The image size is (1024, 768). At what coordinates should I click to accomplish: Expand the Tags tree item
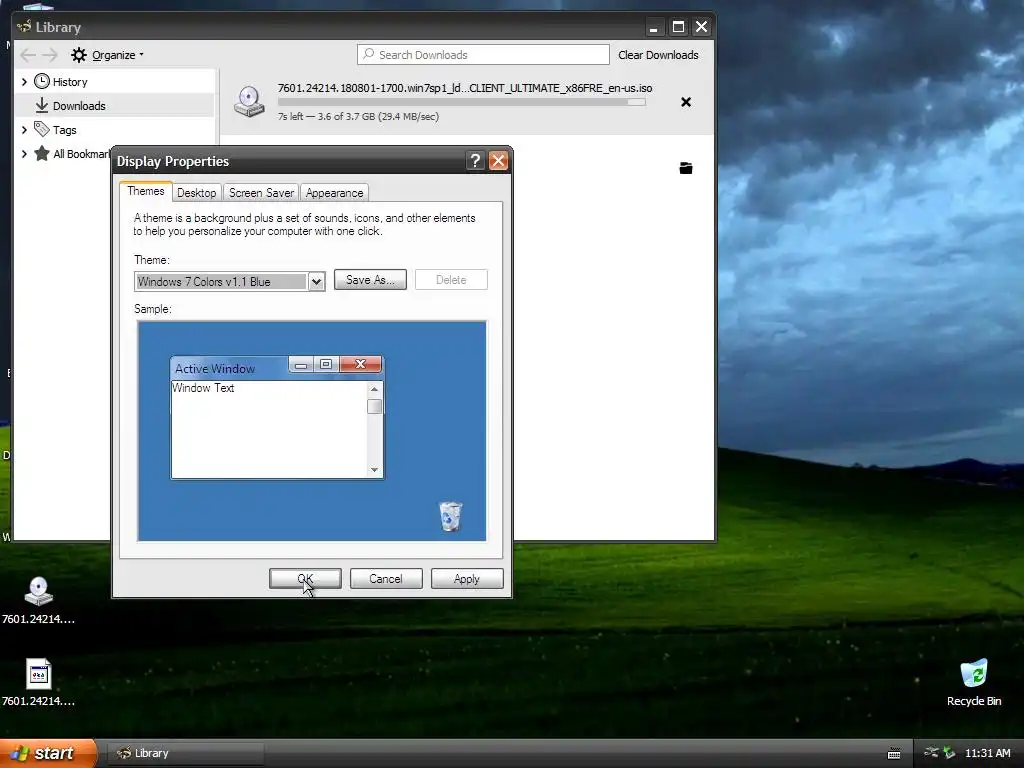pyautogui.click(x=24, y=130)
